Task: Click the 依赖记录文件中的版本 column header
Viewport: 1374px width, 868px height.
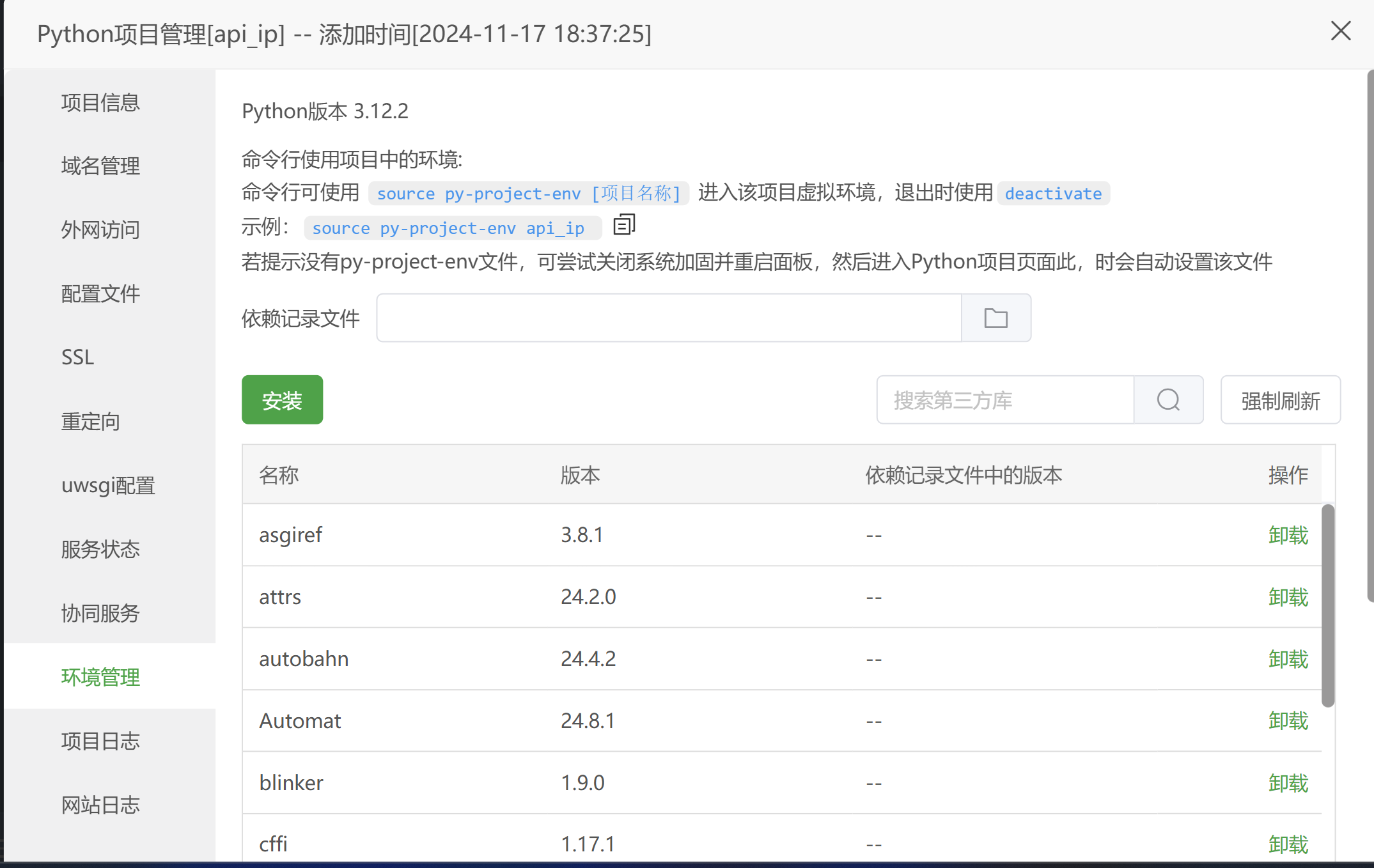Action: 964,475
